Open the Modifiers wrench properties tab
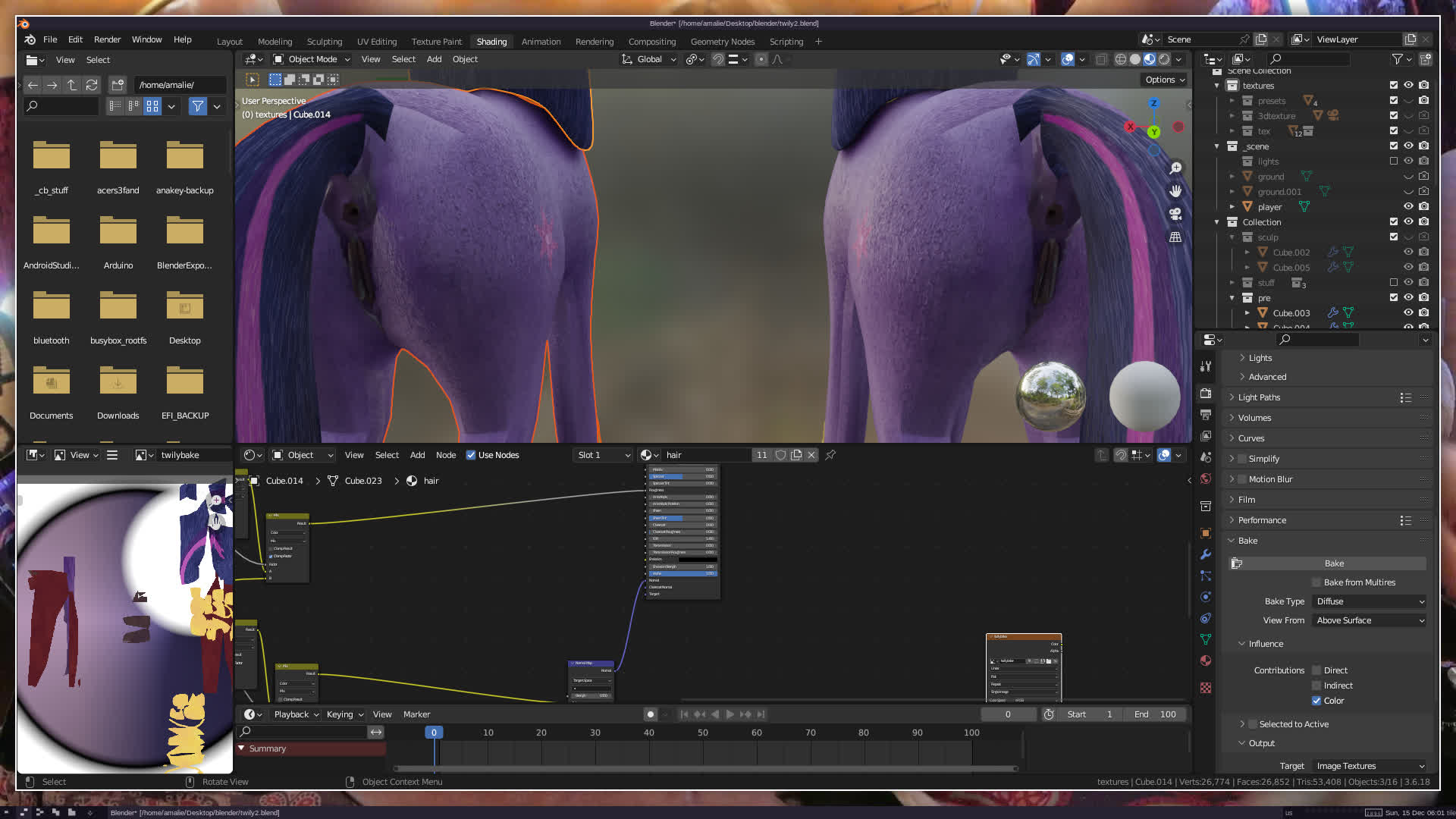 [1206, 554]
